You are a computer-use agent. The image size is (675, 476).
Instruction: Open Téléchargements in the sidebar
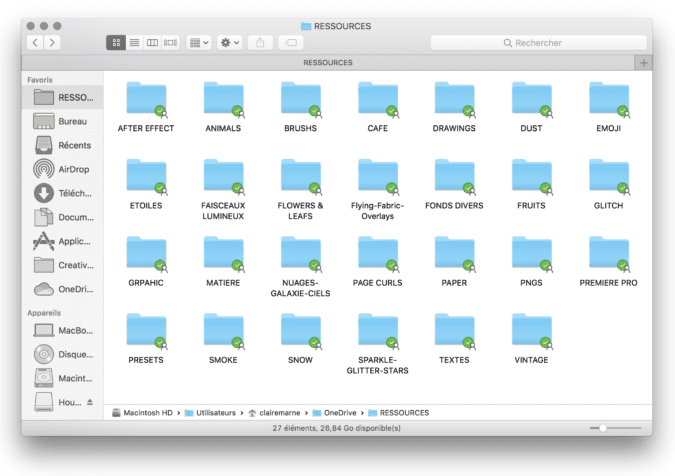point(63,193)
